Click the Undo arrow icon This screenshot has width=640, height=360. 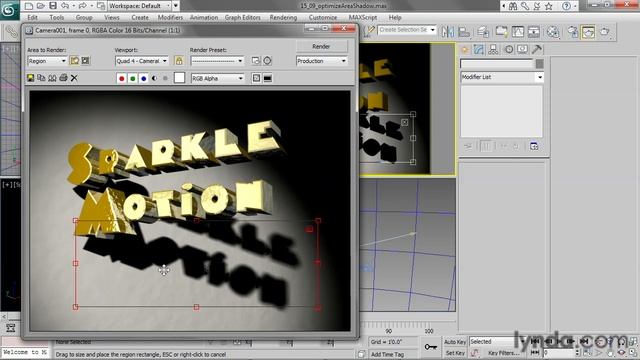point(64,6)
